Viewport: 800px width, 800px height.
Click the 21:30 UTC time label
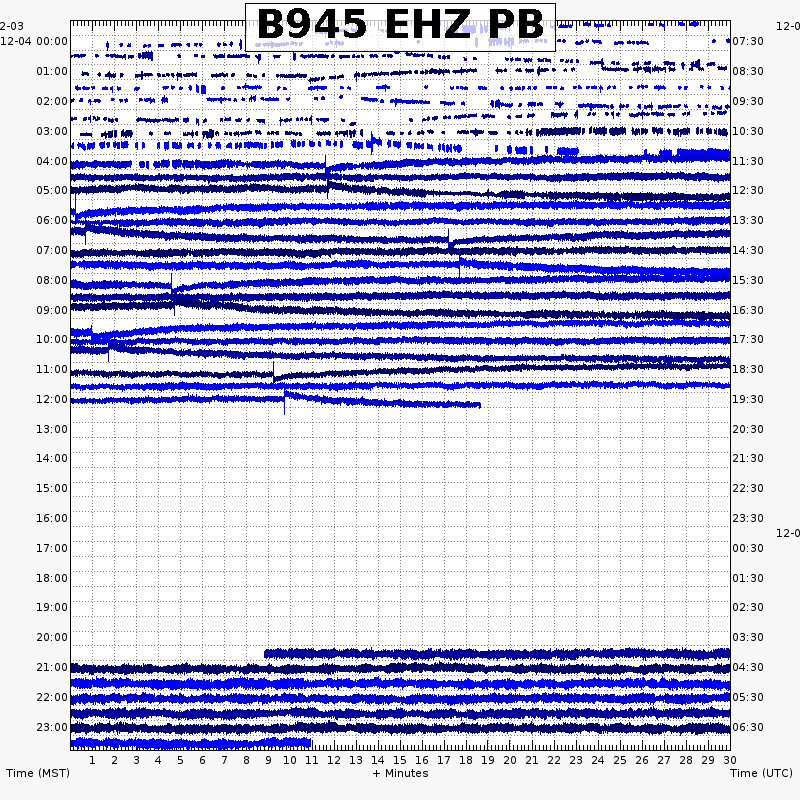click(748, 458)
